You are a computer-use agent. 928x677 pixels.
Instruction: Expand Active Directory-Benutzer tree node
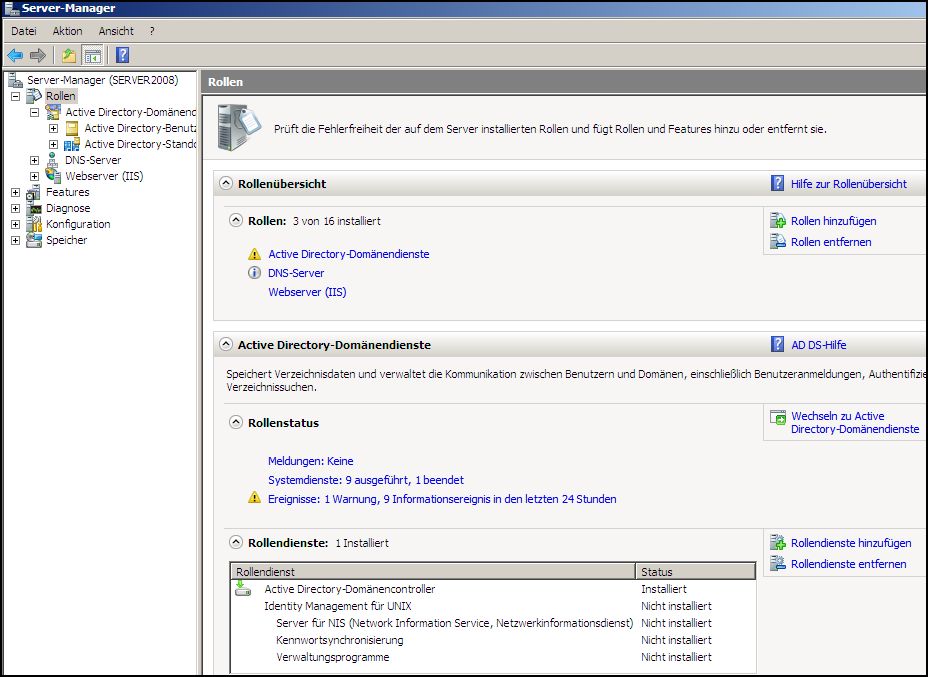53,128
